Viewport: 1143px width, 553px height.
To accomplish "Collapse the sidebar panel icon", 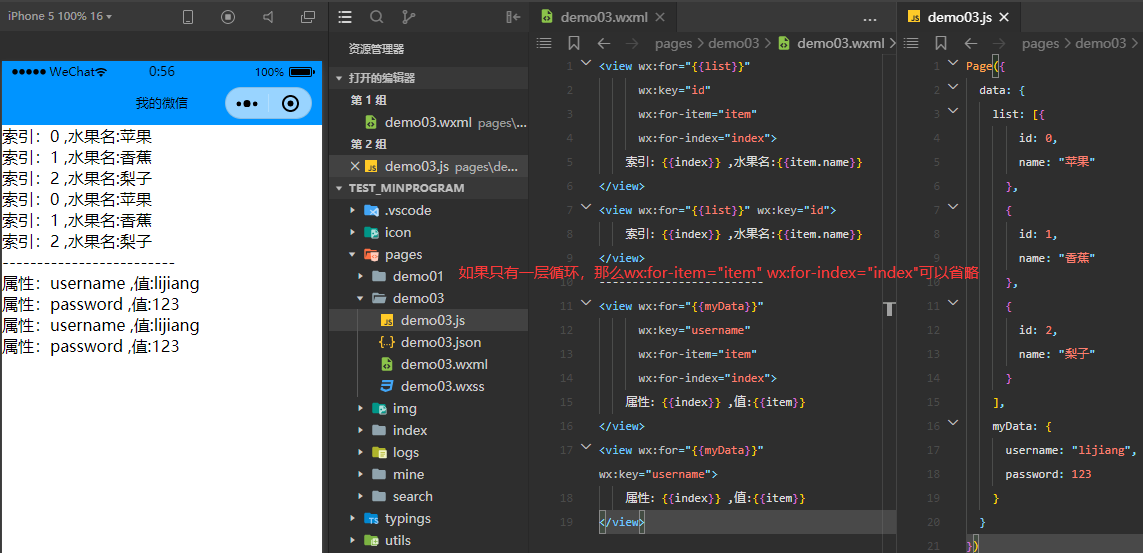I will pyautogui.click(x=513, y=17).
